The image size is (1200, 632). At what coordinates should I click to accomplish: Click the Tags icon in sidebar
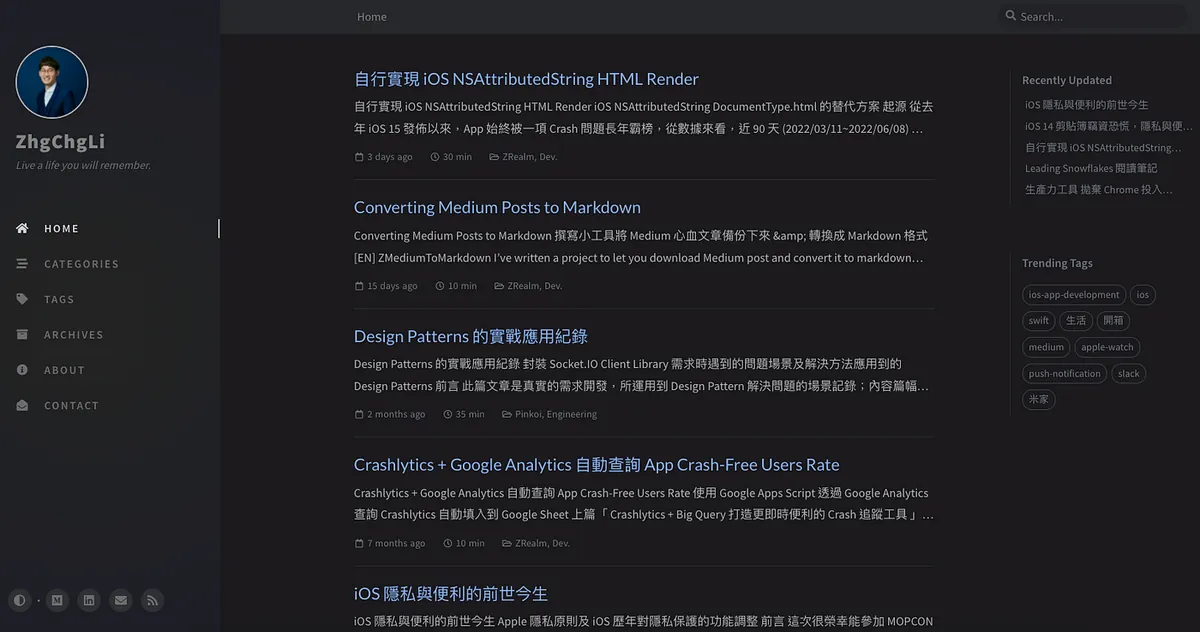[22, 299]
